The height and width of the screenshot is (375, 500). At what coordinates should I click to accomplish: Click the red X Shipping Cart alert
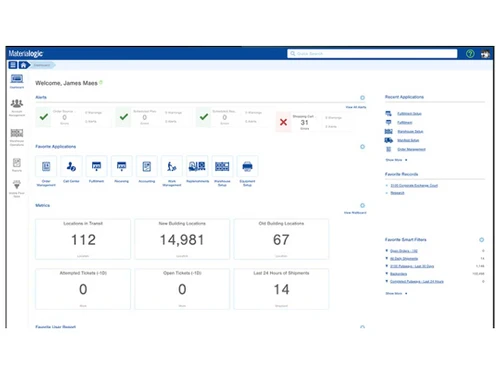click(x=283, y=122)
